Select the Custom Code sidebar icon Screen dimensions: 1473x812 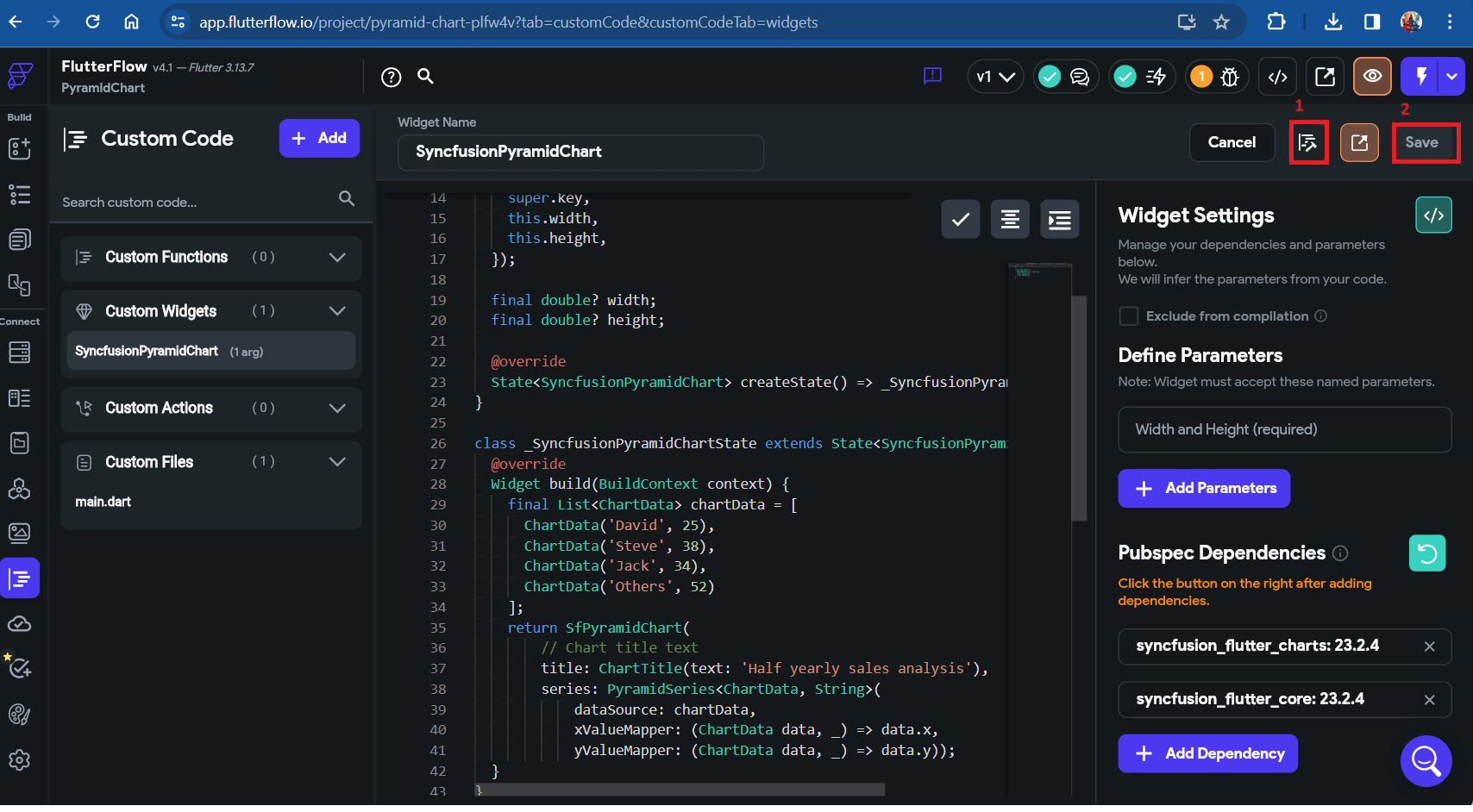(x=20, y=578)
